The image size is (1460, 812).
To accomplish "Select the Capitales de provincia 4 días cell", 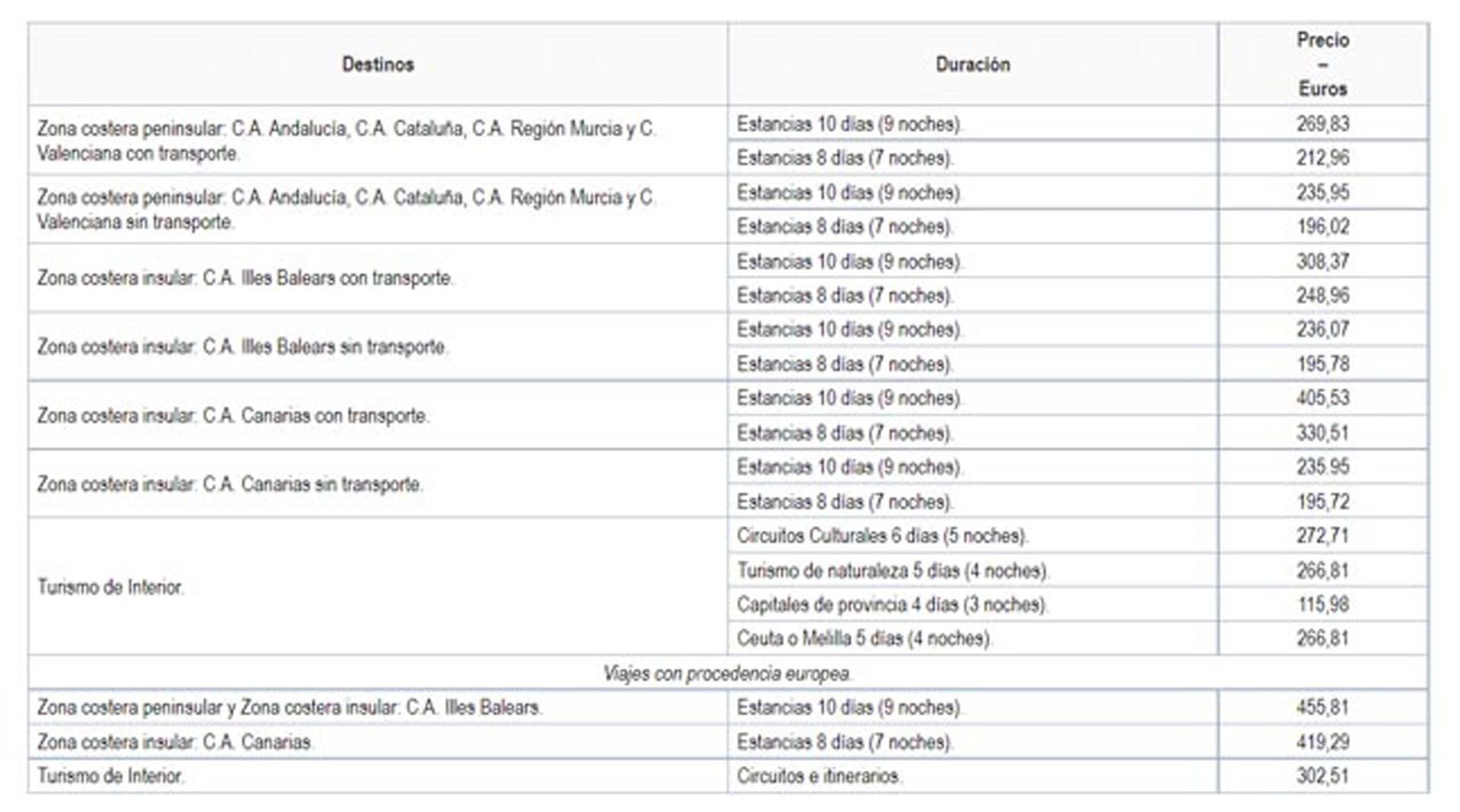I will coord(973,604).
